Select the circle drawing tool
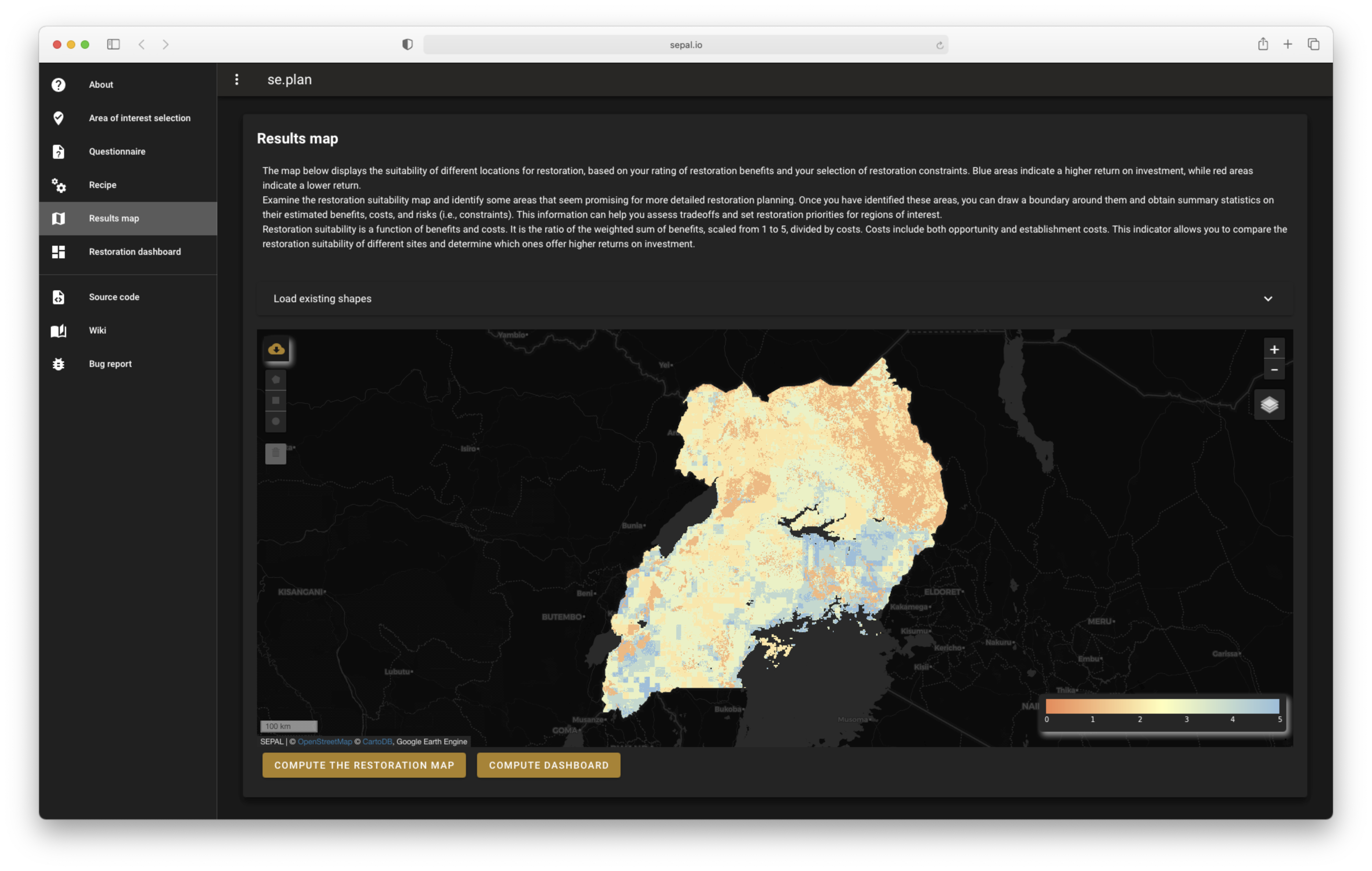 pos(276,422)
